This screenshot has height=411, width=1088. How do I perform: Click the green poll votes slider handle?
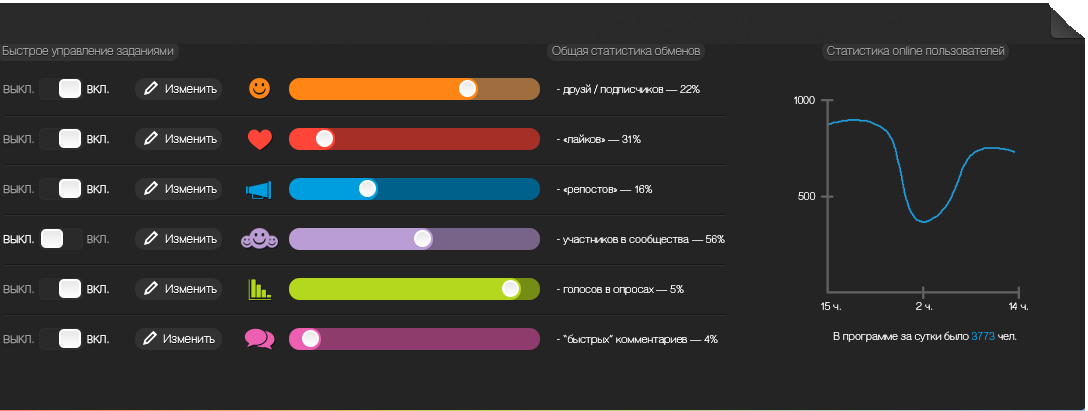[510, 289]
